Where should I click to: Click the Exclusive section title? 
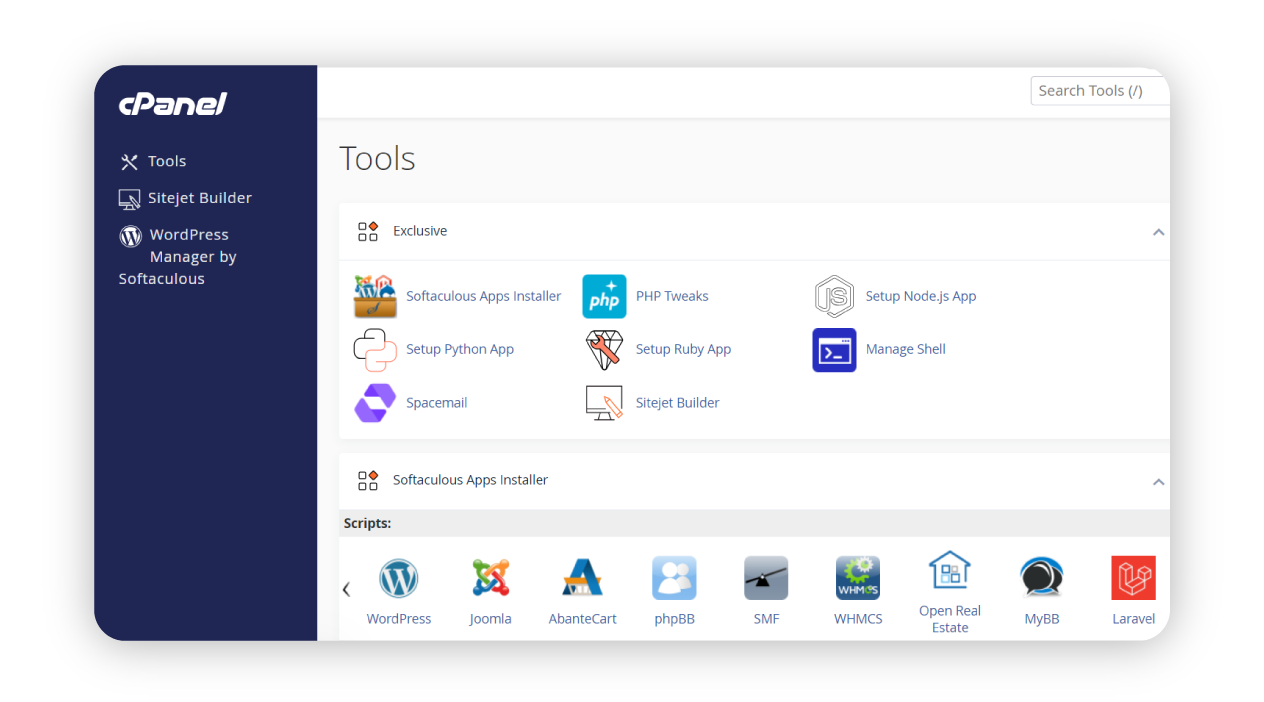(x=420, y=231)
